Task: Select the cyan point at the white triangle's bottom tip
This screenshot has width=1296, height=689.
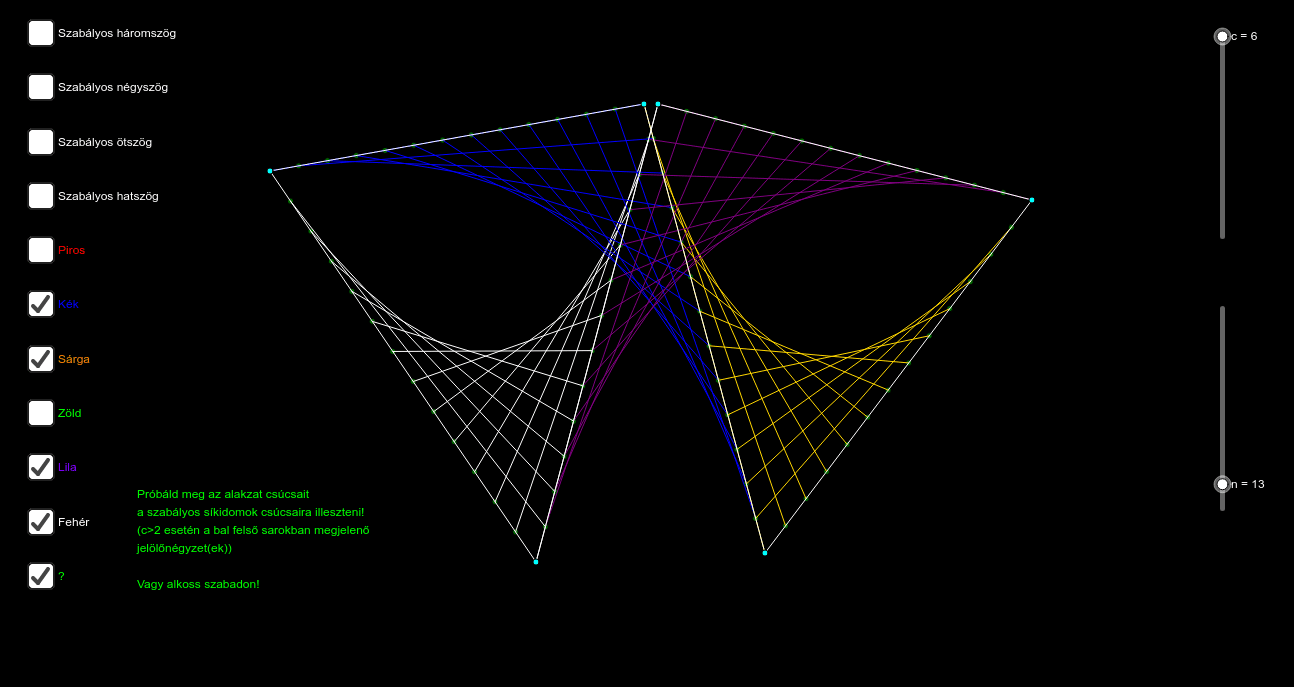Action: [536, 562]
